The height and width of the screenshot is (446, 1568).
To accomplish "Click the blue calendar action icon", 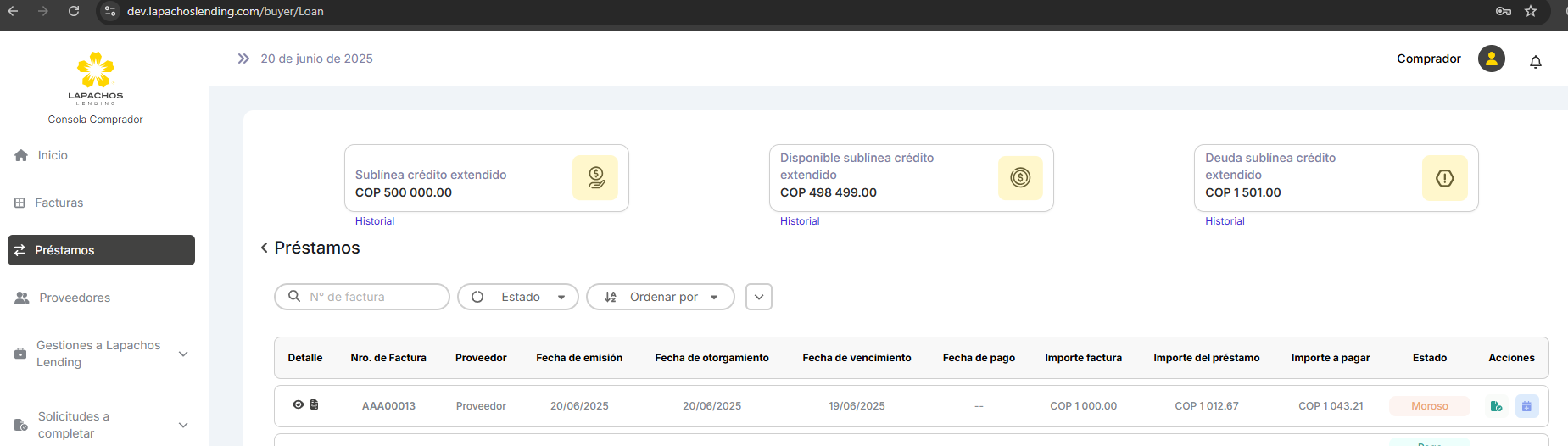I will tap(1526, 406).
